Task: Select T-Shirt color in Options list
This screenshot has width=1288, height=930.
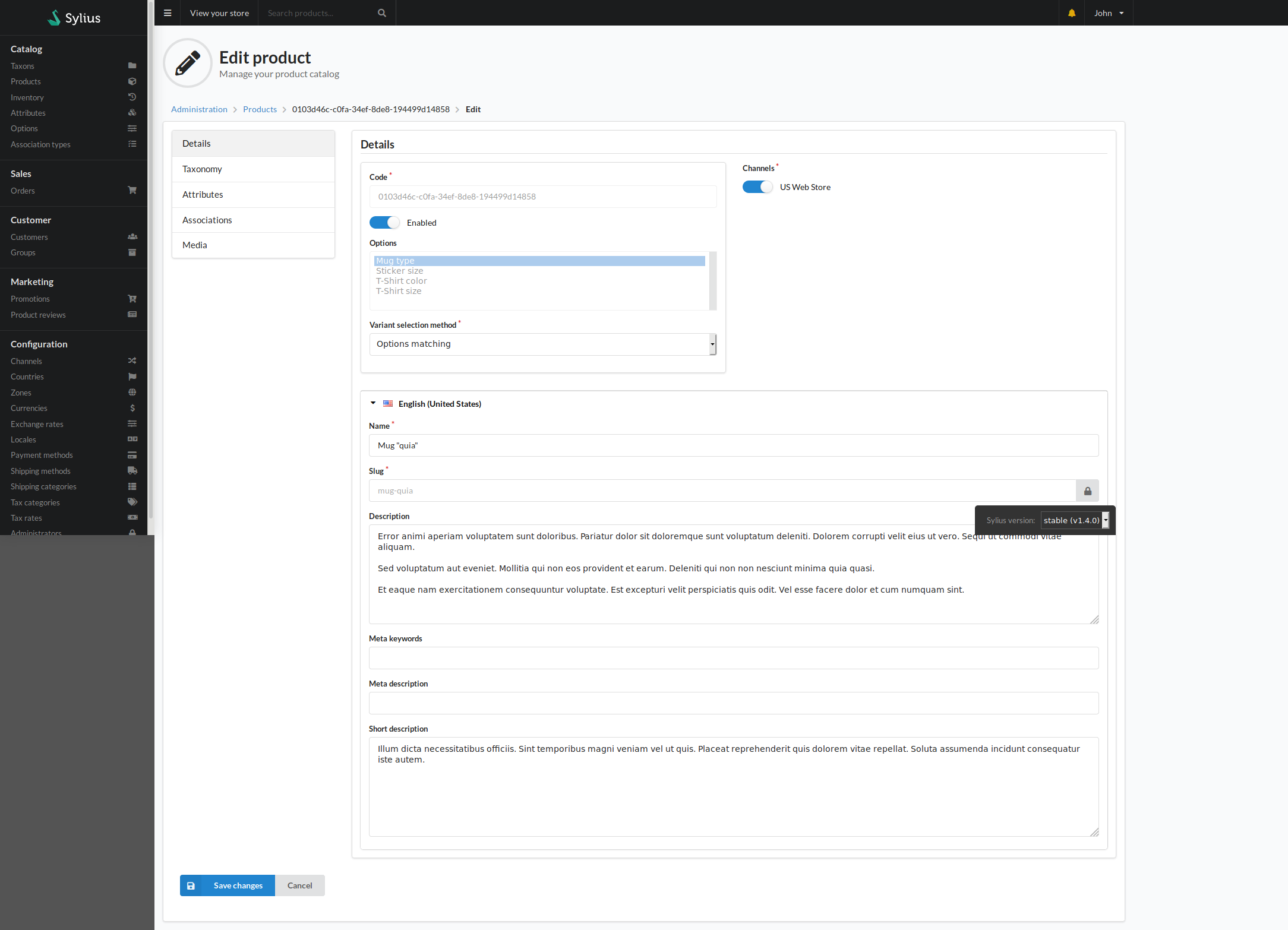Action: (539, 281)
